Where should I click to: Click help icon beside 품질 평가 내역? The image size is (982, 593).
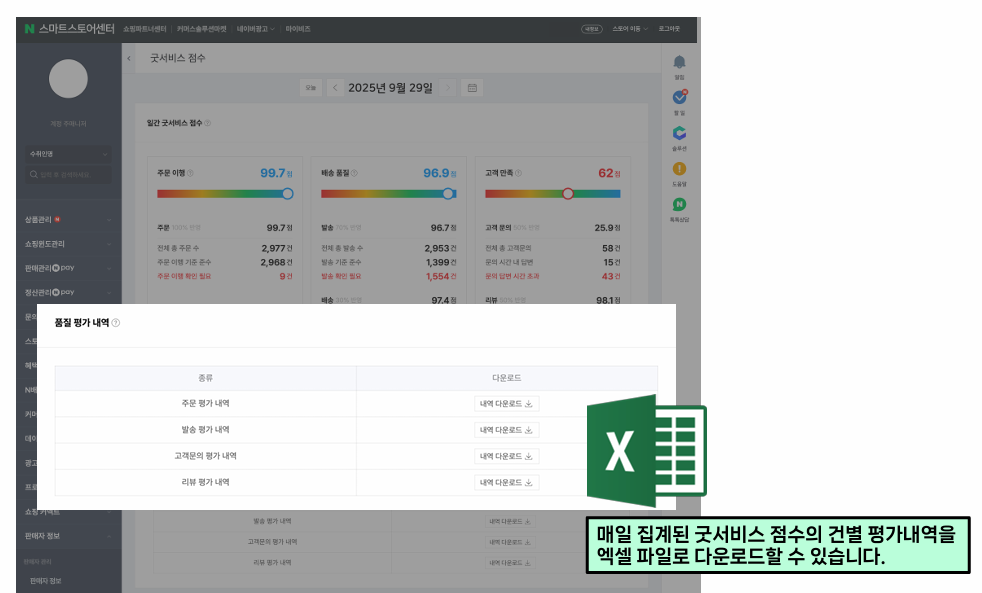116,323
